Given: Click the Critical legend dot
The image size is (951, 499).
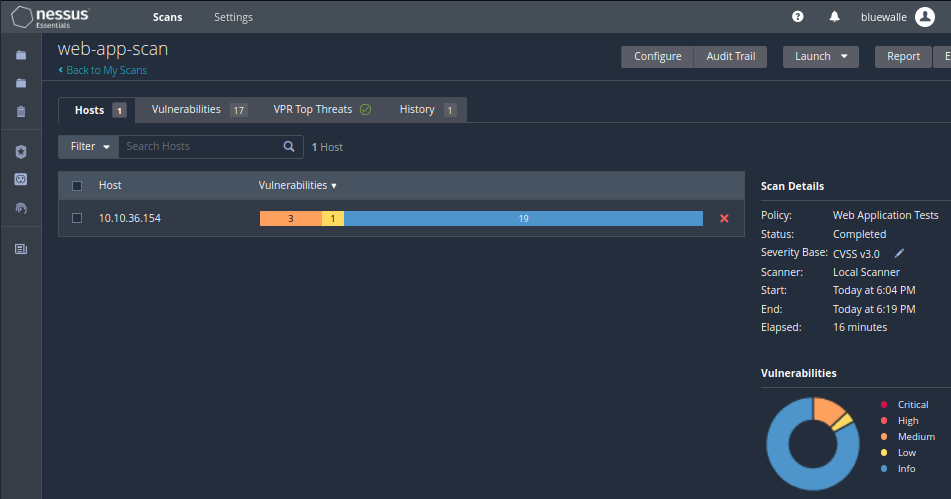Looking at the screenshot, I should (884, 404).
